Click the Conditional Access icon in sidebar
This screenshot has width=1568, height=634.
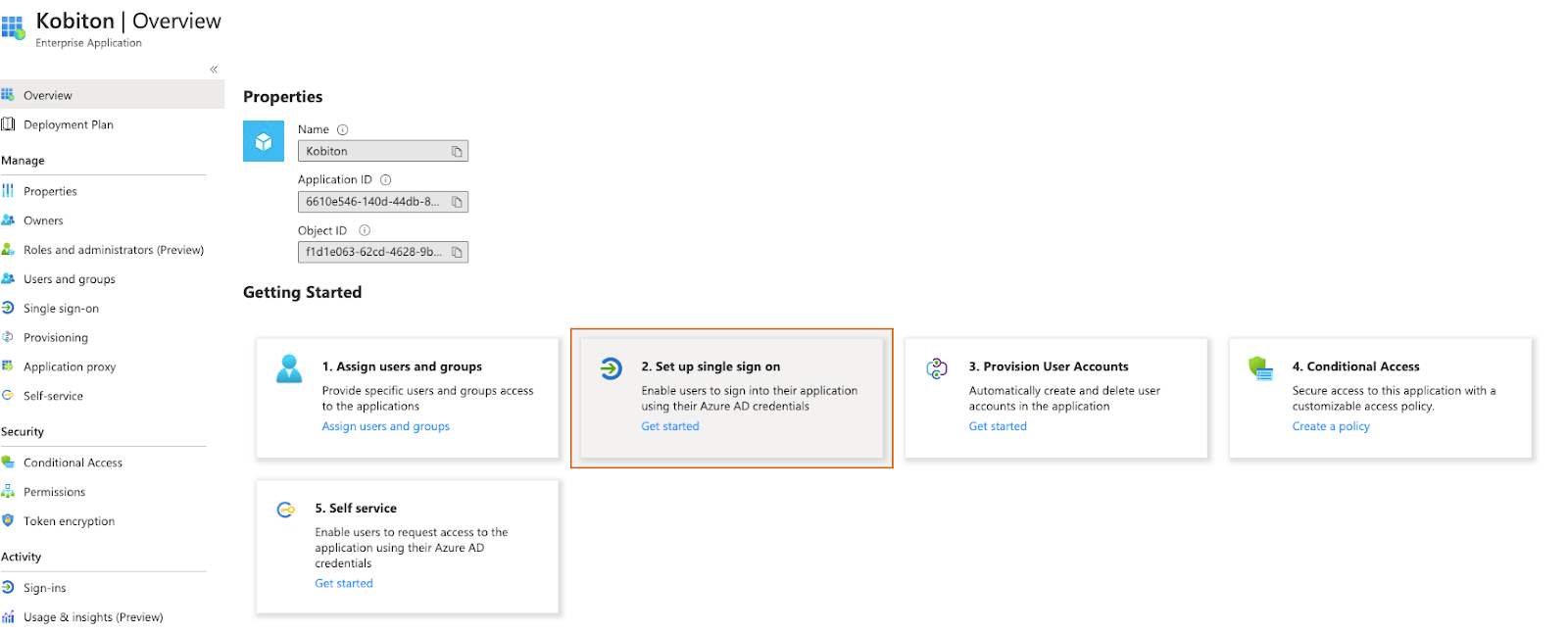8,463
